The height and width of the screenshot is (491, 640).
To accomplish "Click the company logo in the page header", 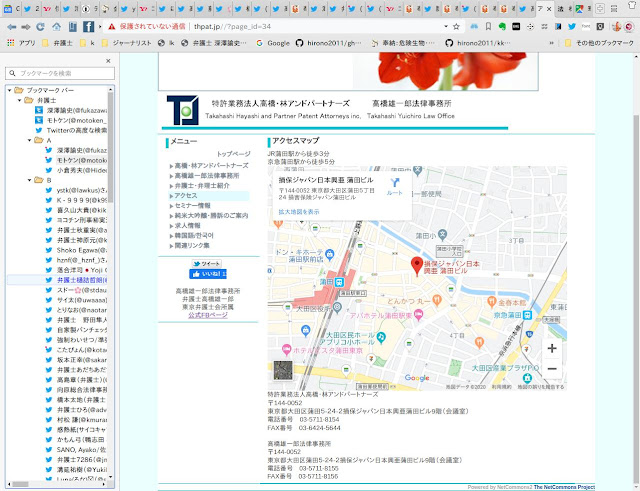I will point(182,110).
